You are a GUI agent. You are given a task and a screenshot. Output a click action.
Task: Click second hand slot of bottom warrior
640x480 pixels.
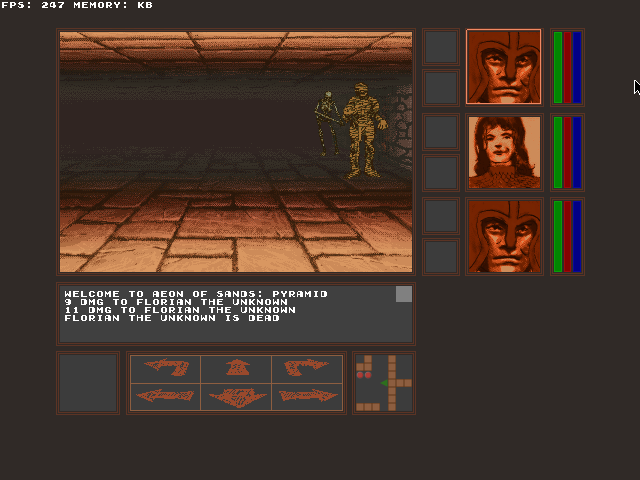point(441,257)
